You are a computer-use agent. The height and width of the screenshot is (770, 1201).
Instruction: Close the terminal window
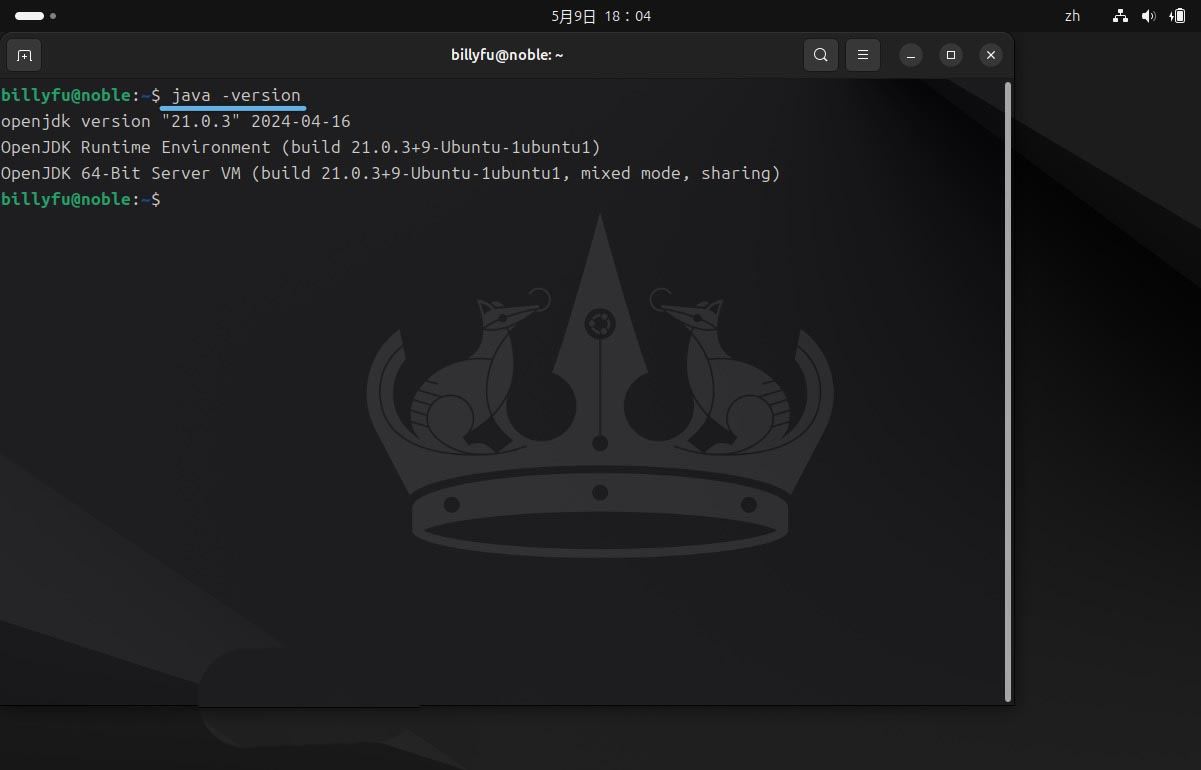[990, 55]
